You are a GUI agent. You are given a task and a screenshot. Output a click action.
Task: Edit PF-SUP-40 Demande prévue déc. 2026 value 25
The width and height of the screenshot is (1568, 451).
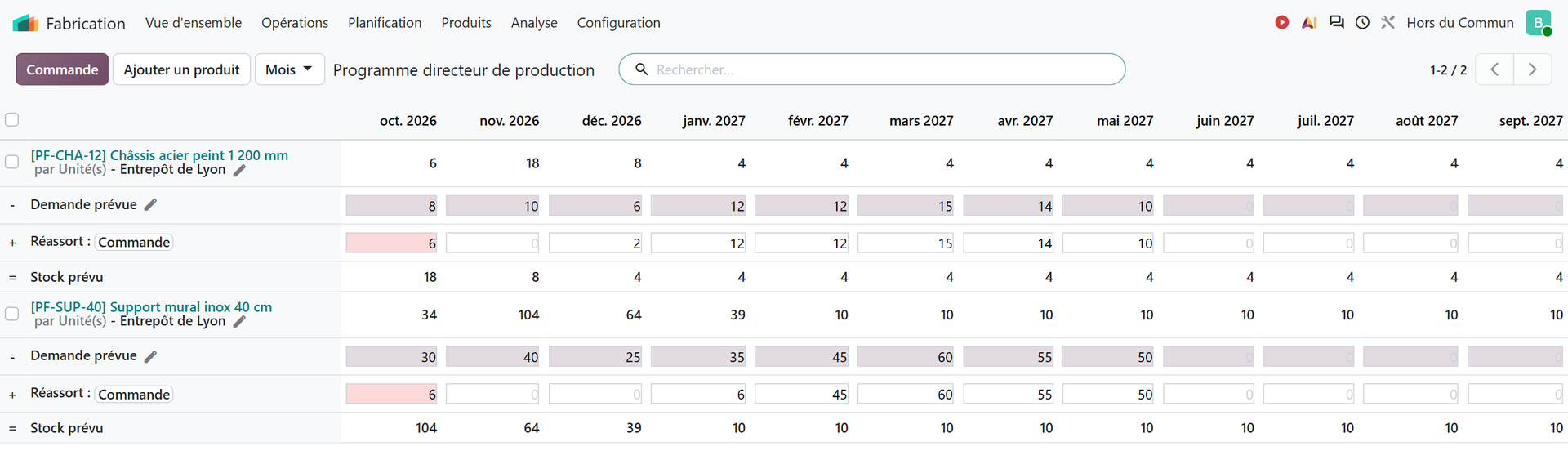[595, 357]
